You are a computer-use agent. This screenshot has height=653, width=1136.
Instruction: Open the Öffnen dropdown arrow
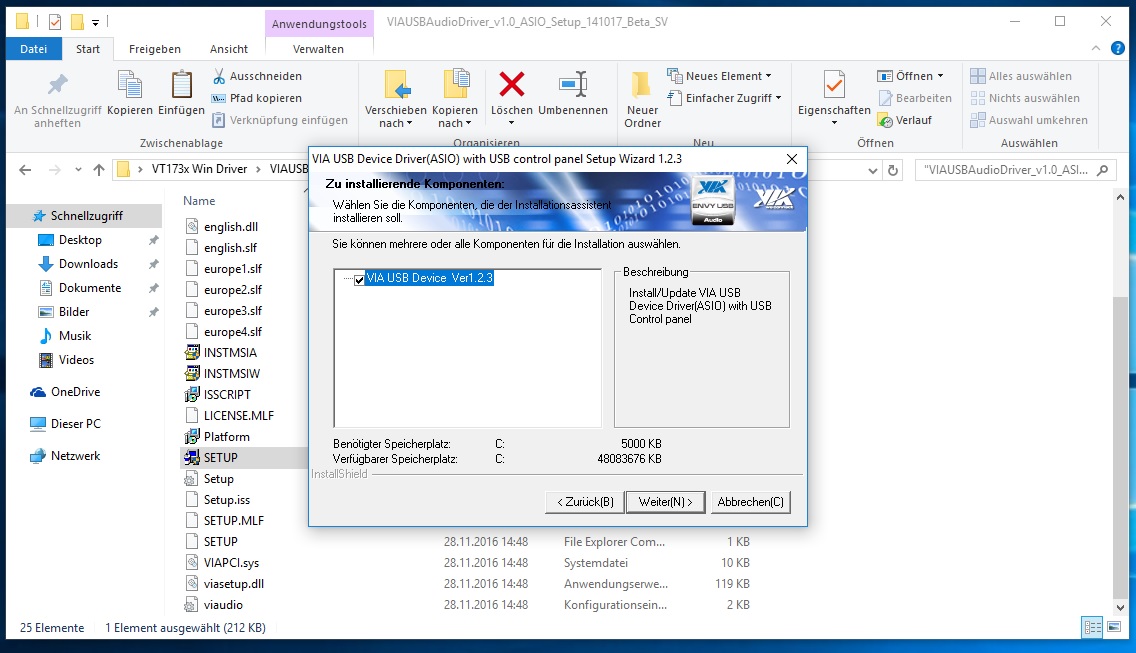pyautogui.click(x=940, y=76)
